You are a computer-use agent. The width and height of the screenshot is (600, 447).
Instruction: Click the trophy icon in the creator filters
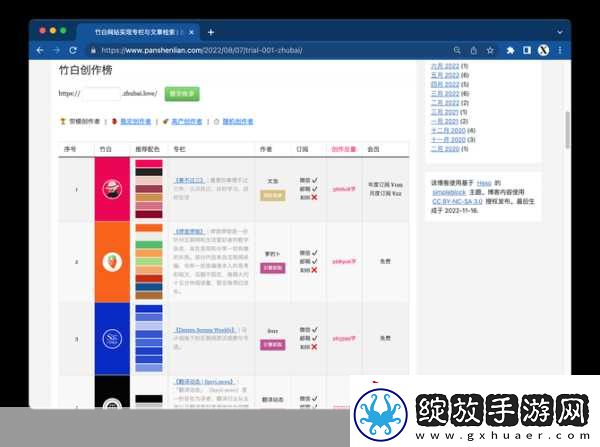[x=63, y=121]
